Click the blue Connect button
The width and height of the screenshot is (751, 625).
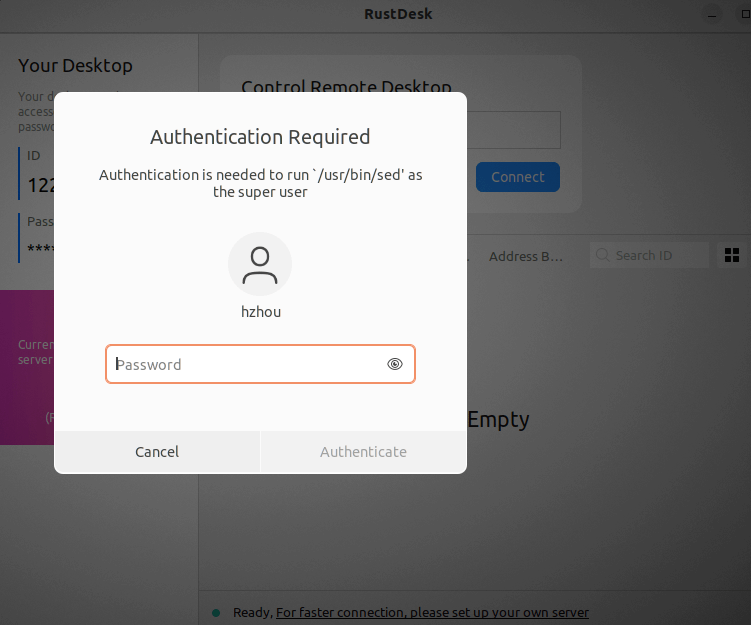(517, 177)
